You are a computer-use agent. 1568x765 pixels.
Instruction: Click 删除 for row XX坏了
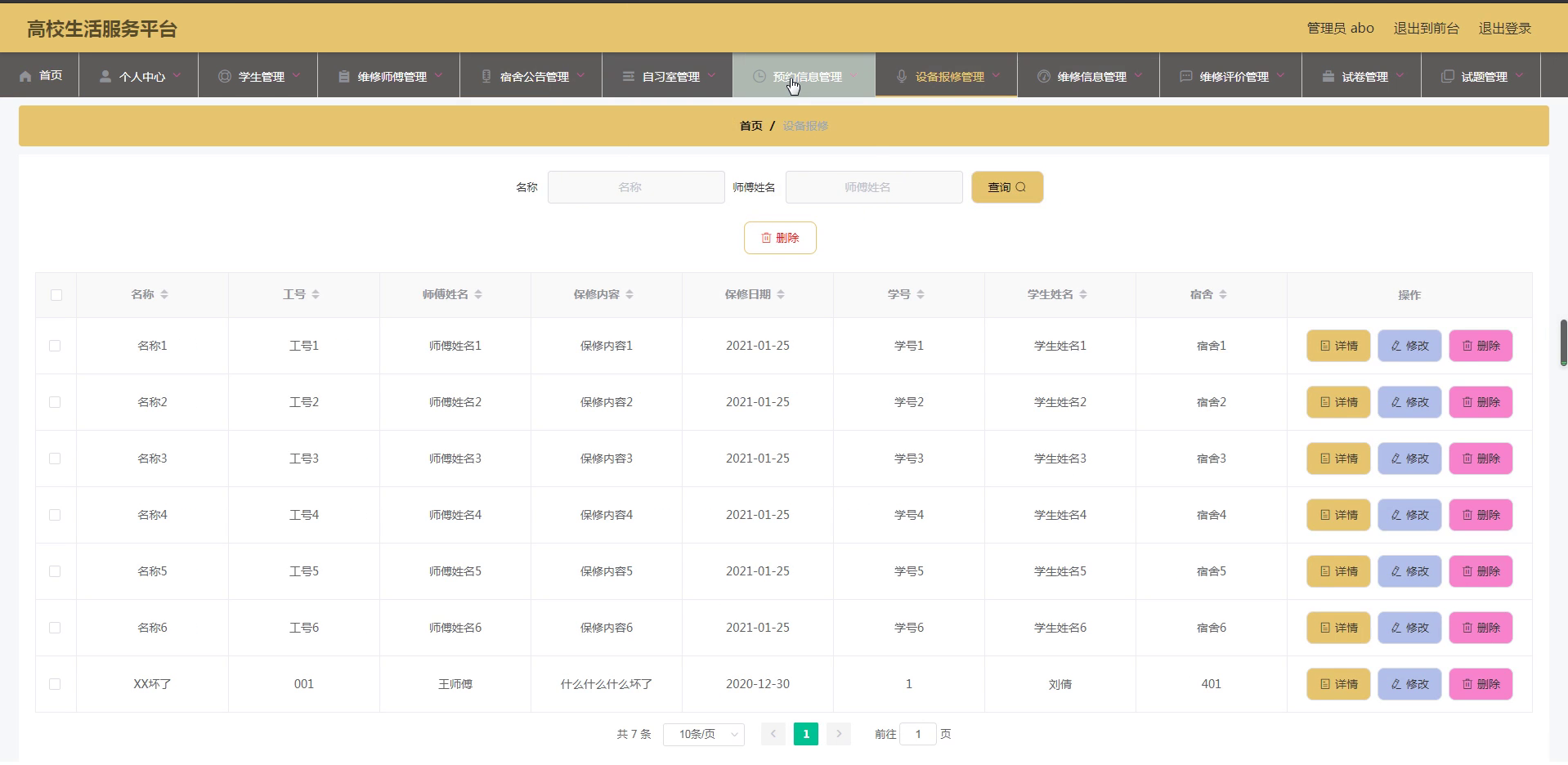point(1481,684)
